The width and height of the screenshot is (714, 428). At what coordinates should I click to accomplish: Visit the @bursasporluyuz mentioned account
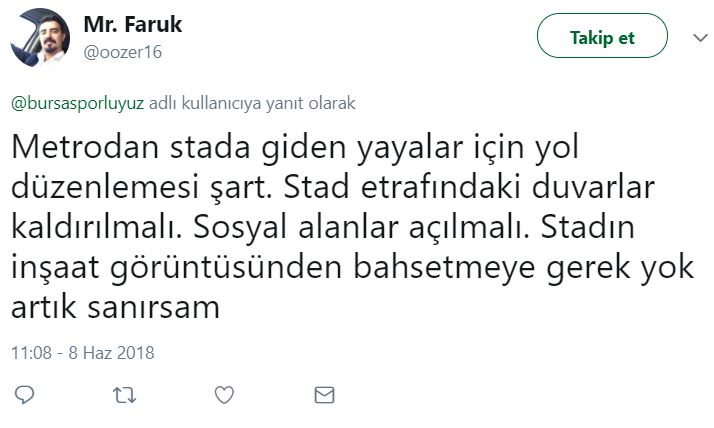point(78,103)
